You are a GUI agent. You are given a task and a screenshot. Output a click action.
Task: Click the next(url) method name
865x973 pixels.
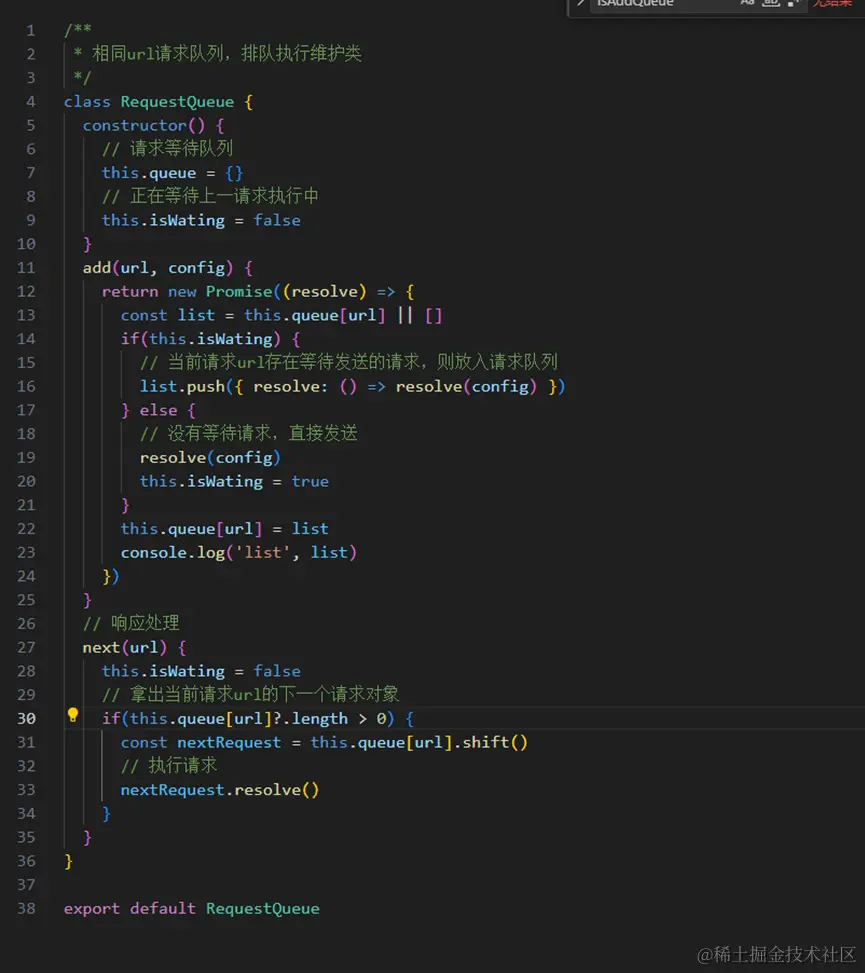click(x=101, y=648)
